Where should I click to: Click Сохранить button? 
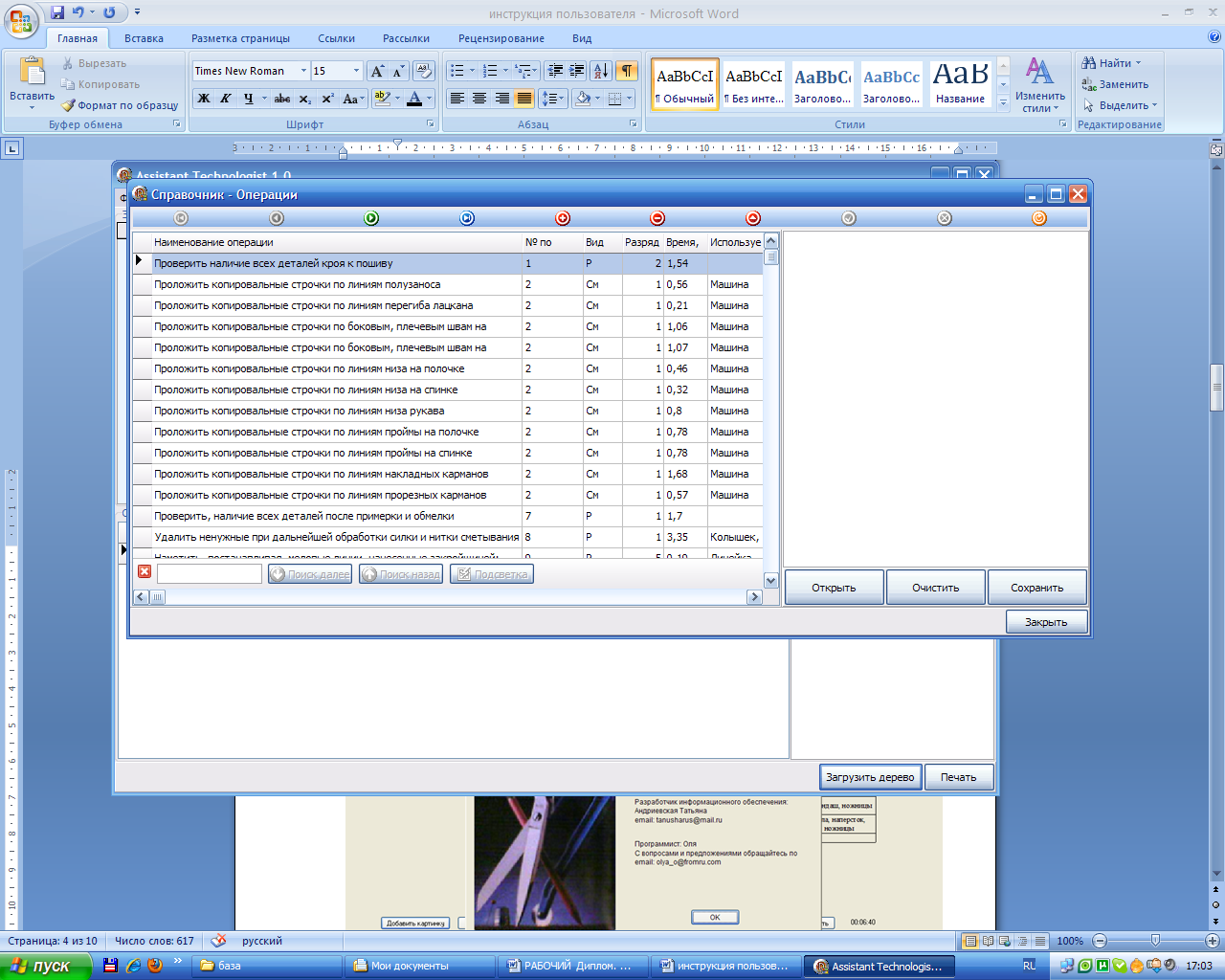coord(1036,588)
